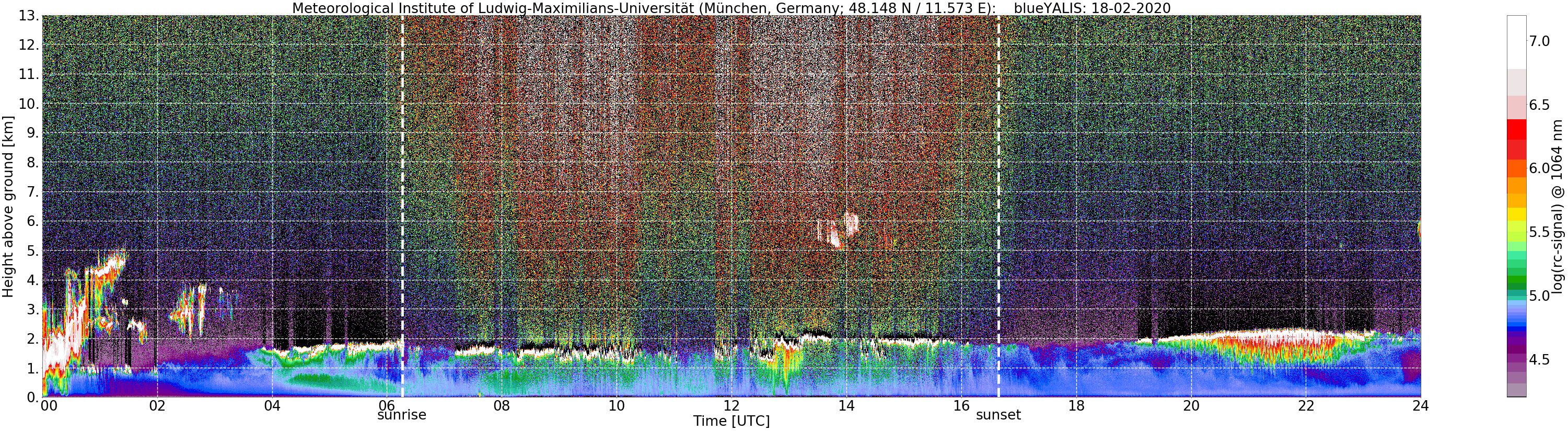Click the '12.' height axis tick label
The height and width of the screenshot is (431, 1568).
(29, 45)
